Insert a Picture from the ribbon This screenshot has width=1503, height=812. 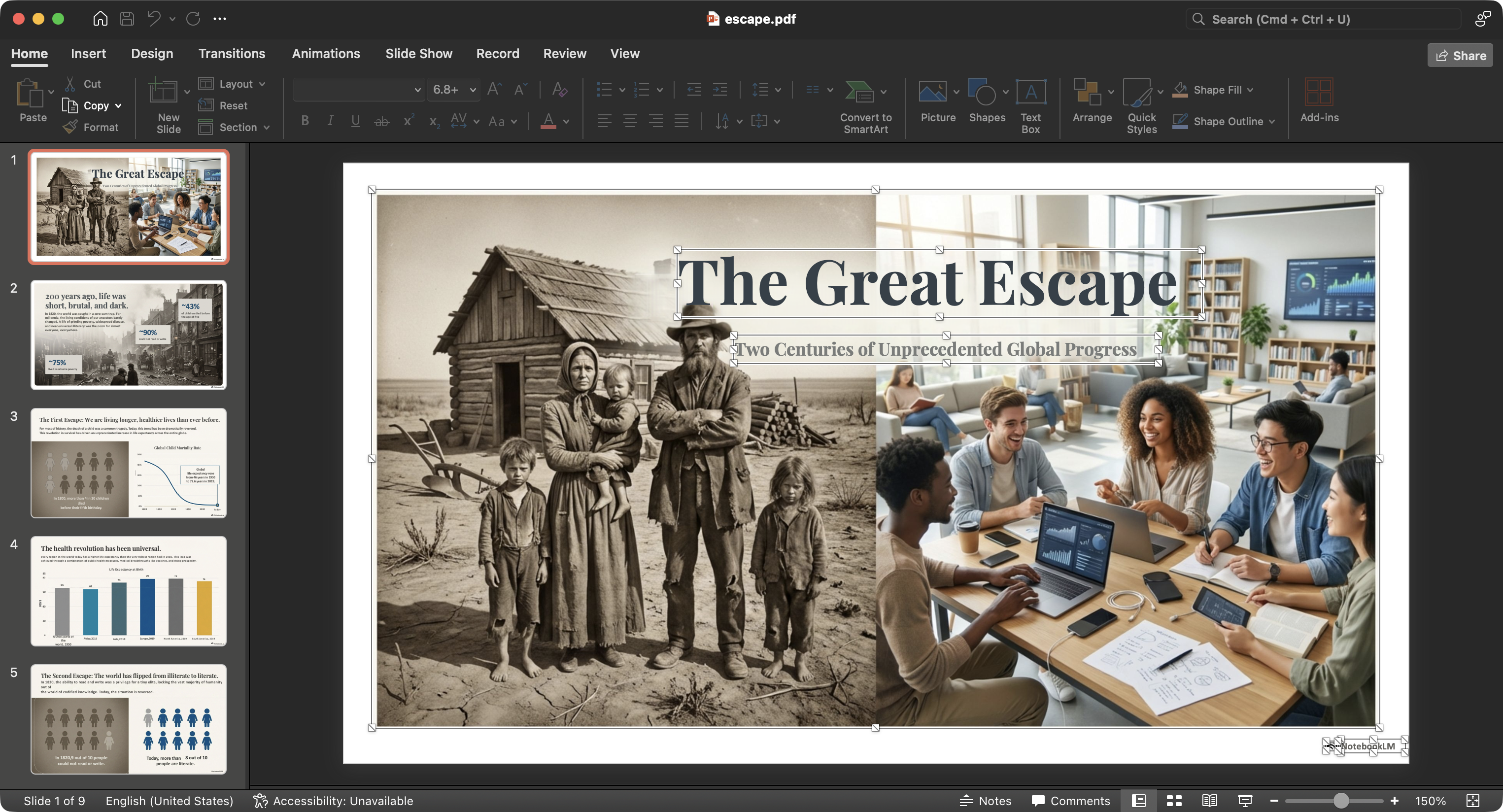[x=932, y=92]
